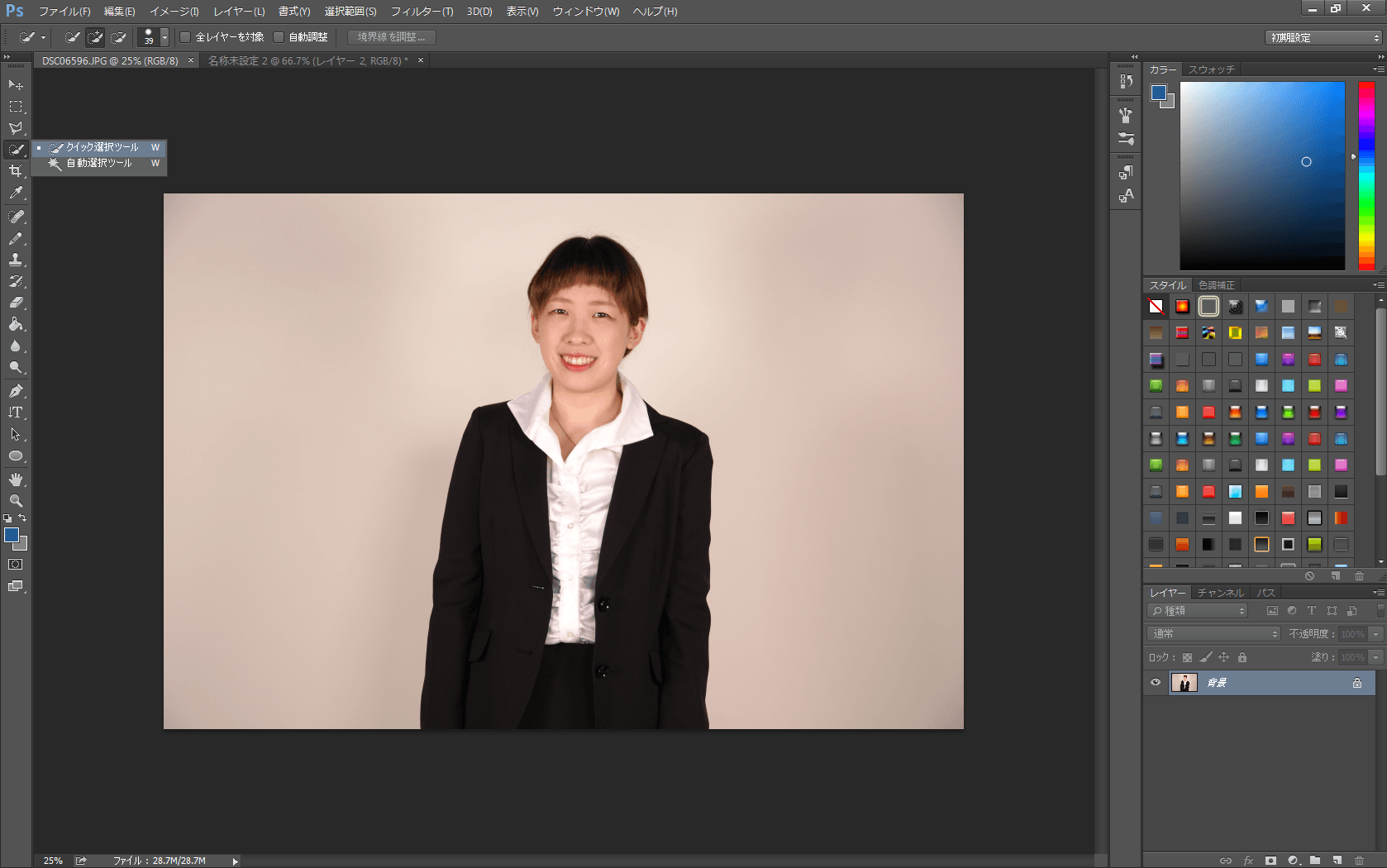
Task: Switch to the チャンネル tab
Action: tap(1221, 593)
